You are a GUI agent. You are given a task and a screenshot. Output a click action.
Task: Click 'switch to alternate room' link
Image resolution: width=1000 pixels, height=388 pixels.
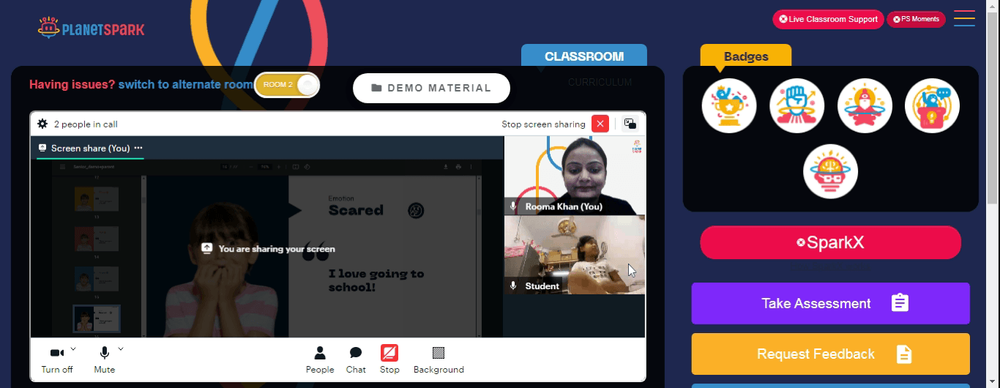[x=186, y=85]
